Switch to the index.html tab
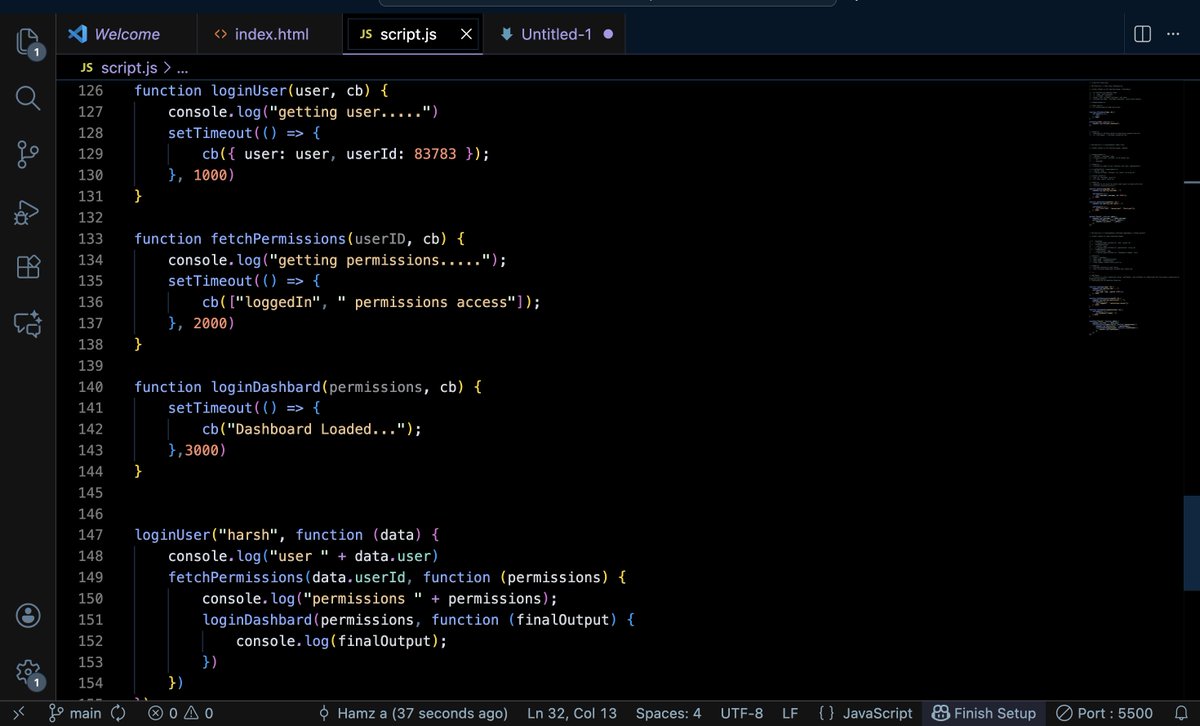The width and height of the screenshot is (1200, 726). coord(270,34)
